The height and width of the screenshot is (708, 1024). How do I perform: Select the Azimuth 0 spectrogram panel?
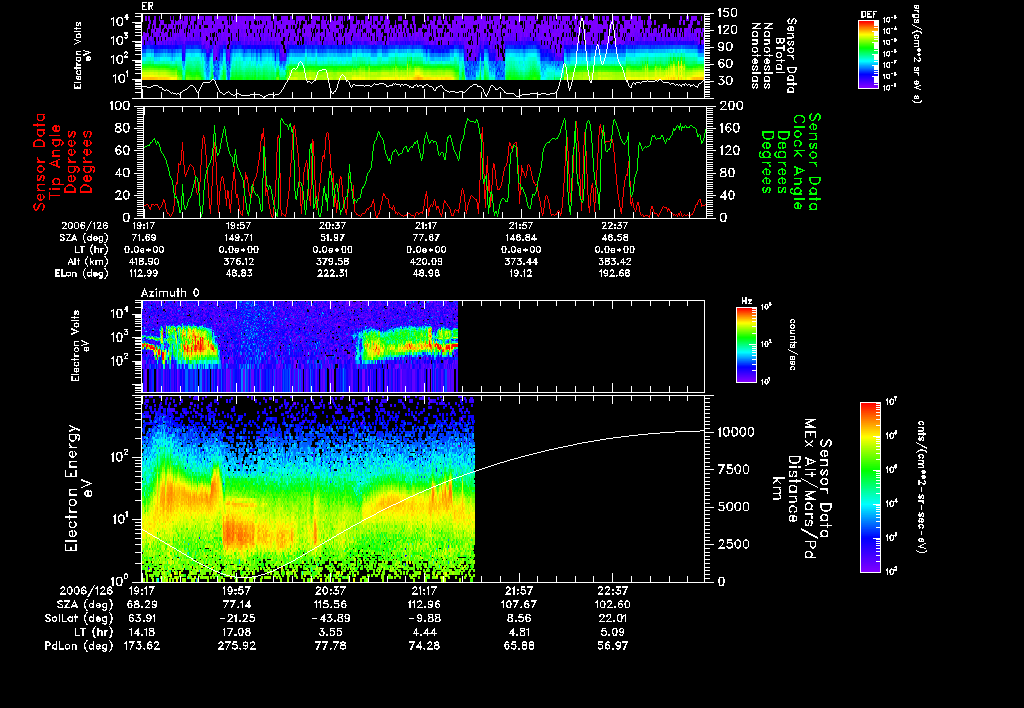coord(423,346)
